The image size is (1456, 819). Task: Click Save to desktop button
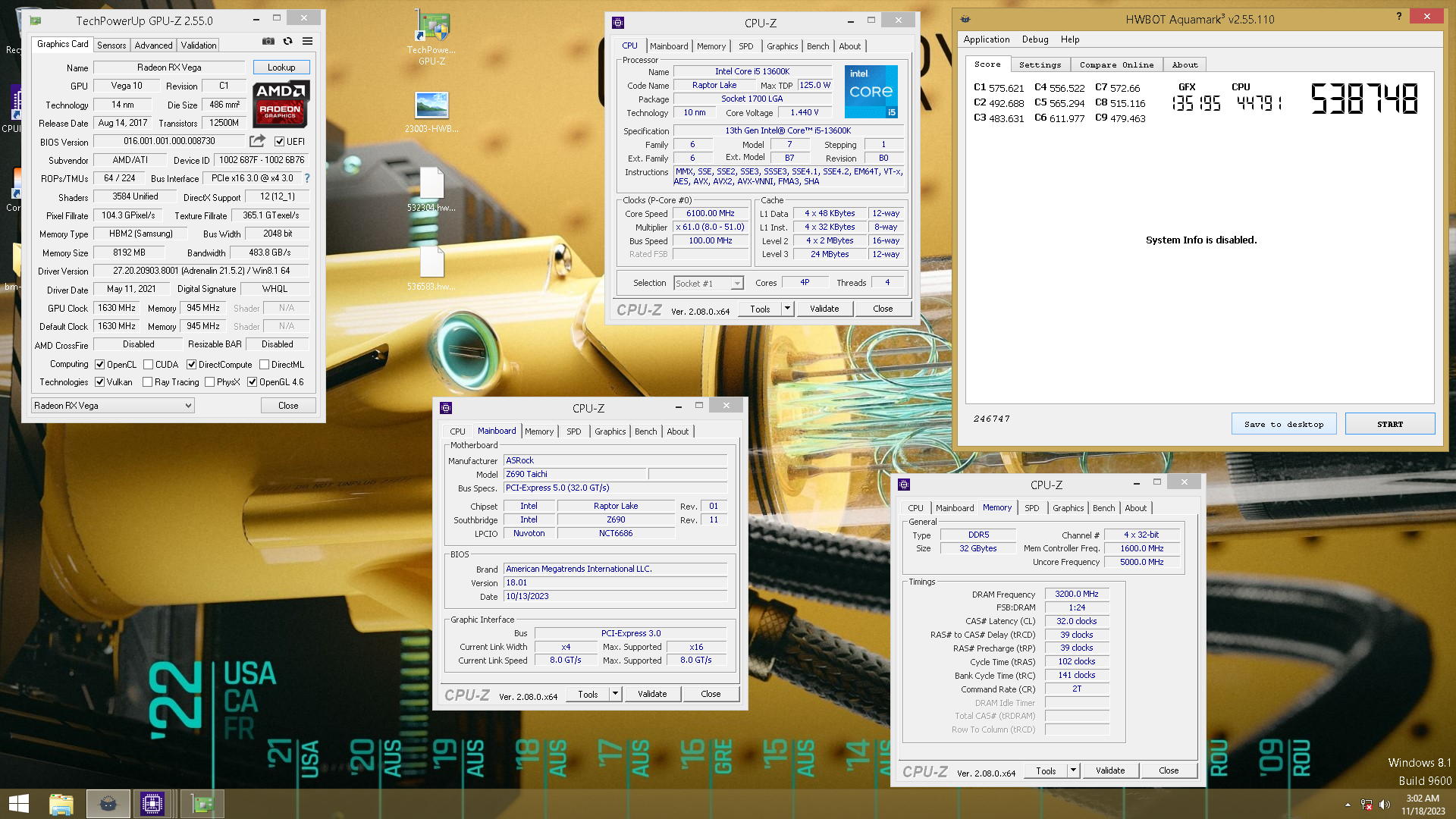coord(1283,424)
